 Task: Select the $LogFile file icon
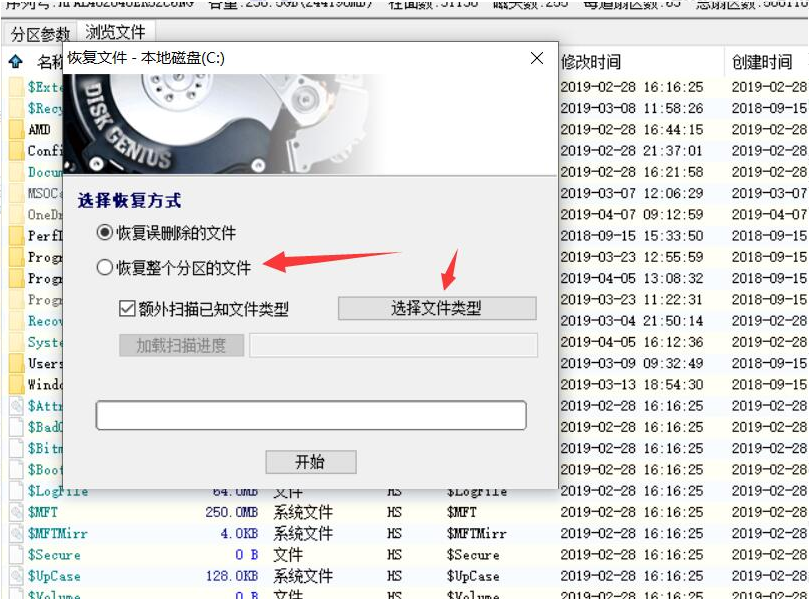coord(17,491)
